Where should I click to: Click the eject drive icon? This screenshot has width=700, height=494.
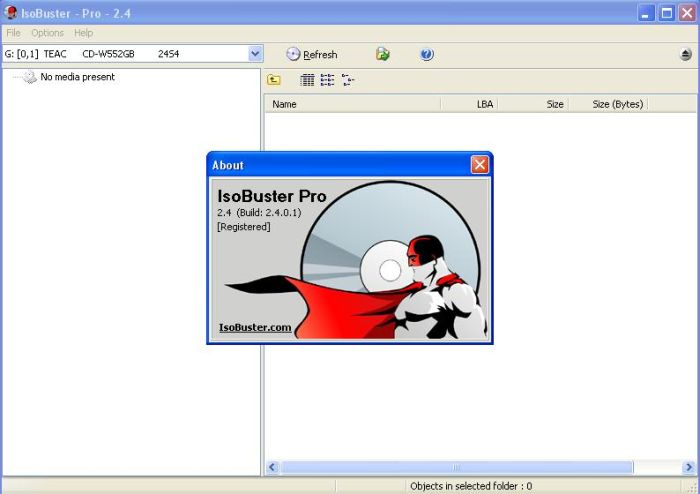click(686, 54)
